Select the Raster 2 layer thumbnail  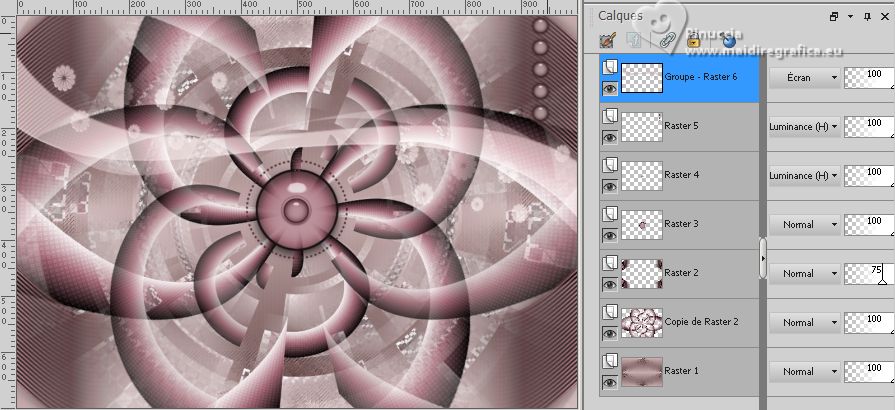pos(642,274)
